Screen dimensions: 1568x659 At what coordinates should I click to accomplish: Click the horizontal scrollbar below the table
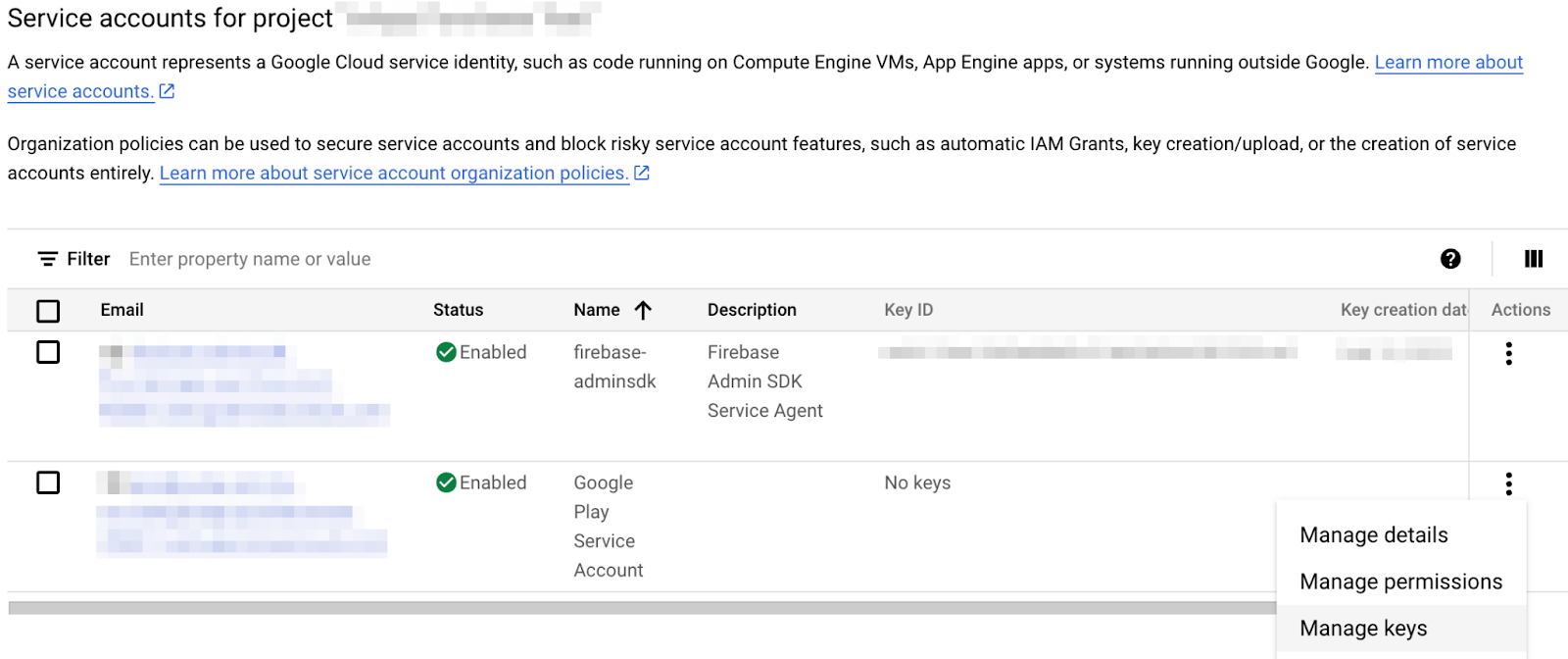click(637, 608)
